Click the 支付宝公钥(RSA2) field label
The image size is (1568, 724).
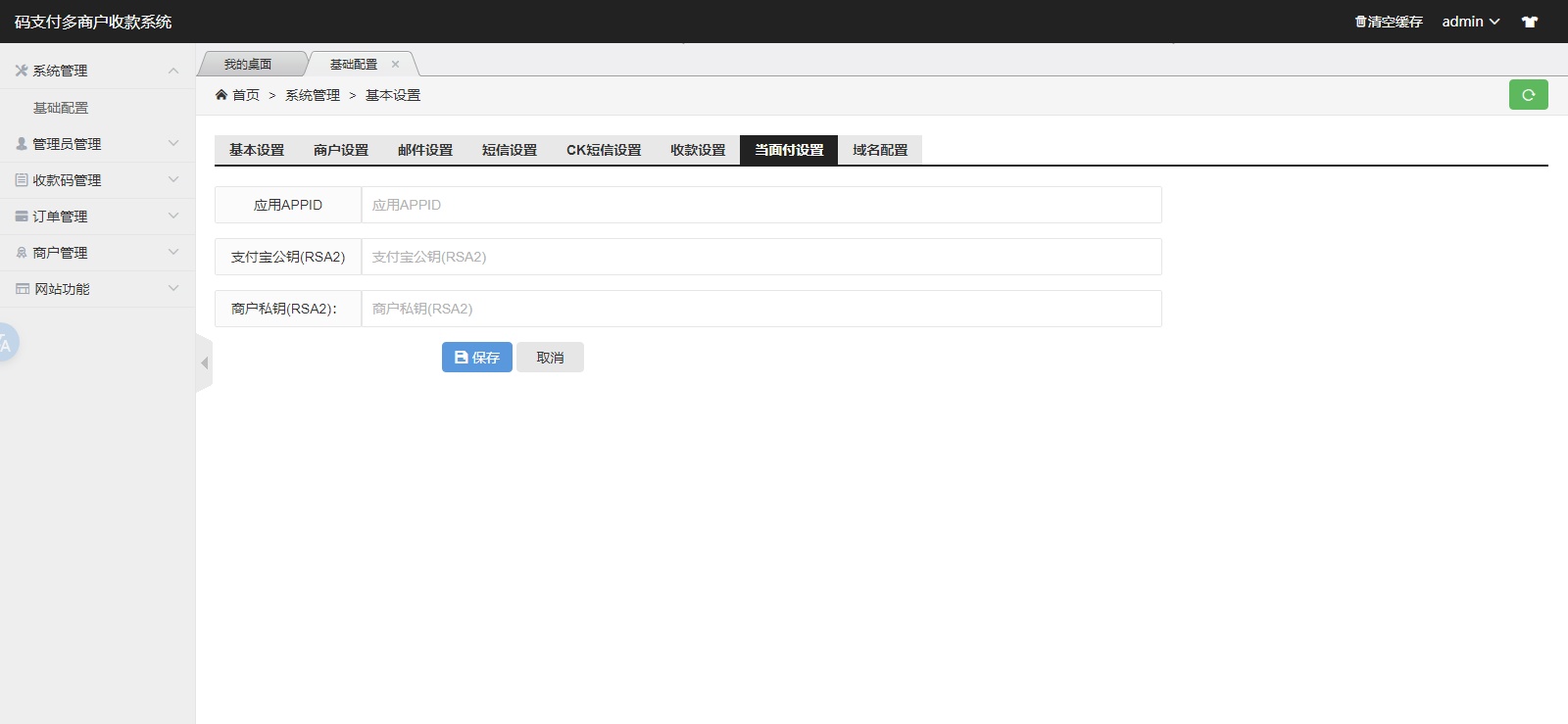point(288,257)
